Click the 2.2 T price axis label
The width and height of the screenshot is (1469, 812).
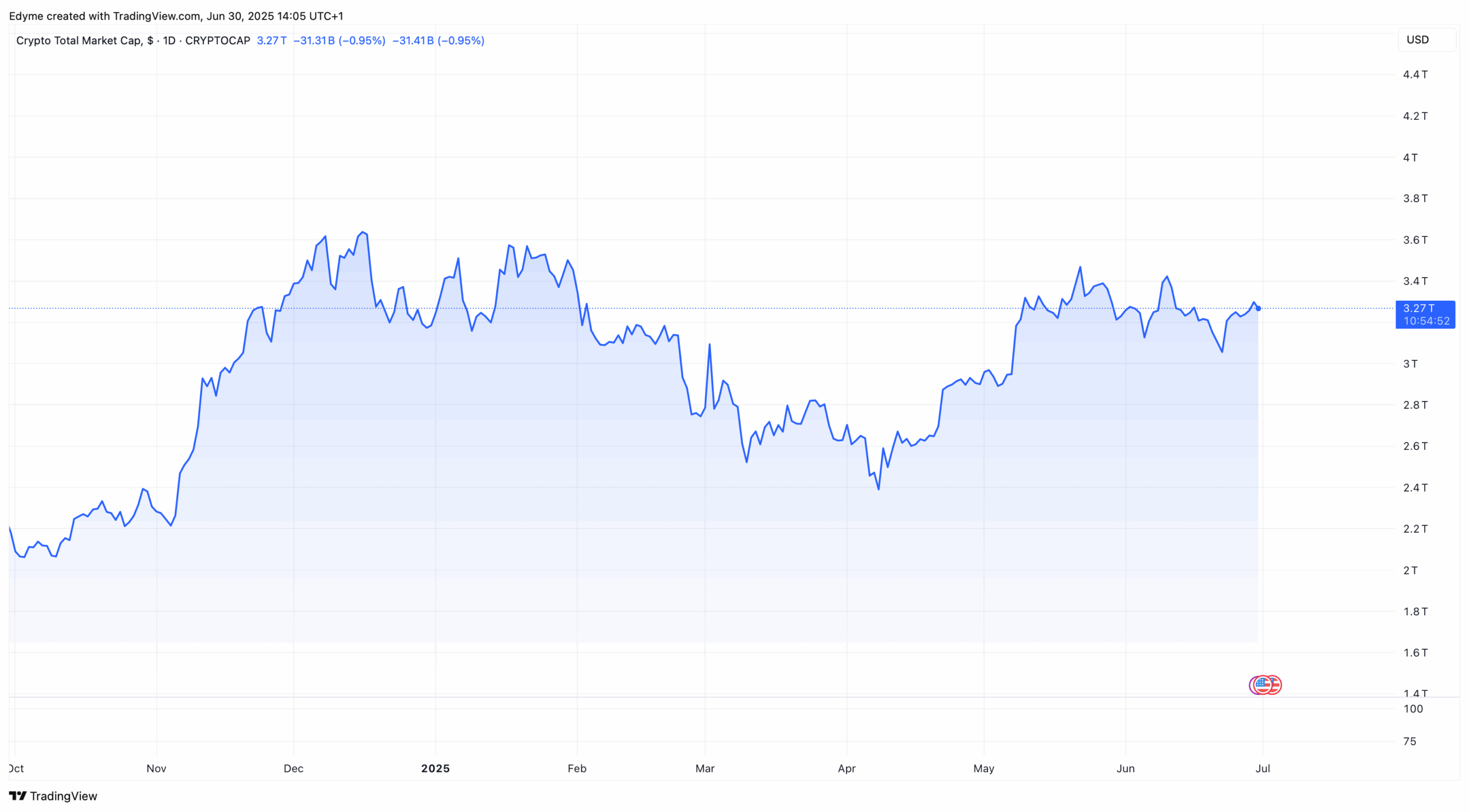coord(1415,529)
